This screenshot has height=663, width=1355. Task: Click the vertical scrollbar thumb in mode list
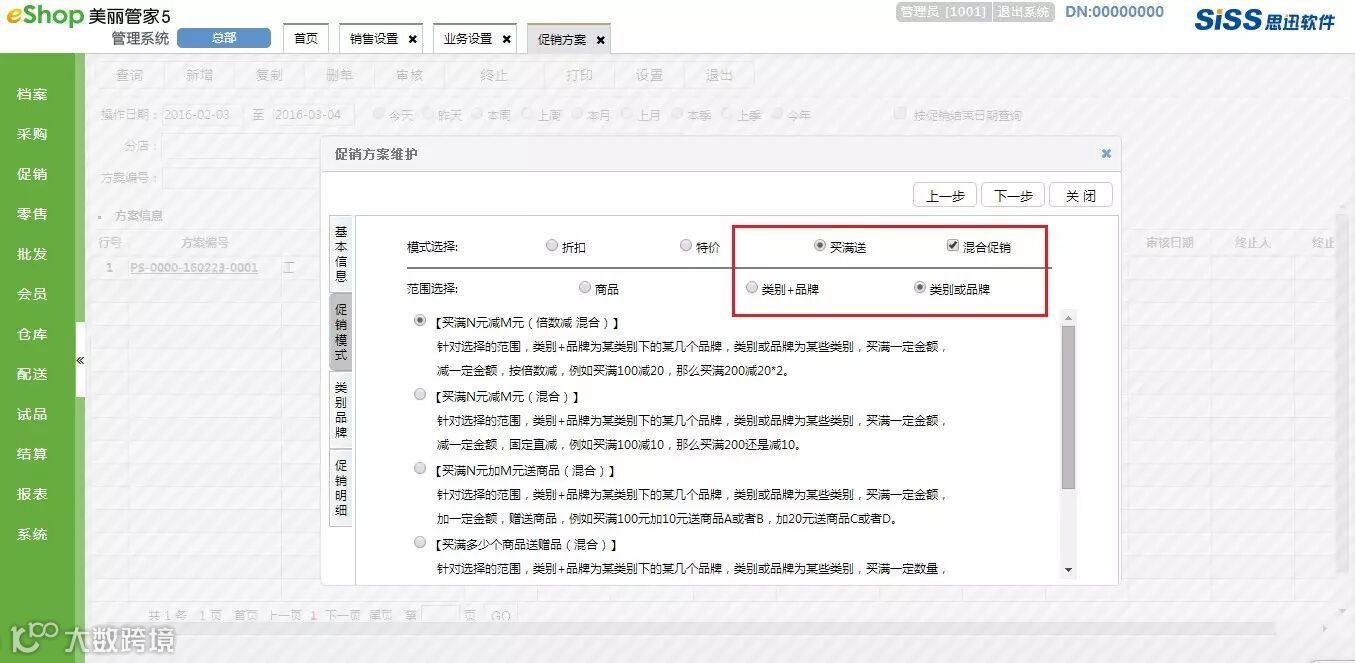coord(1068,407)
